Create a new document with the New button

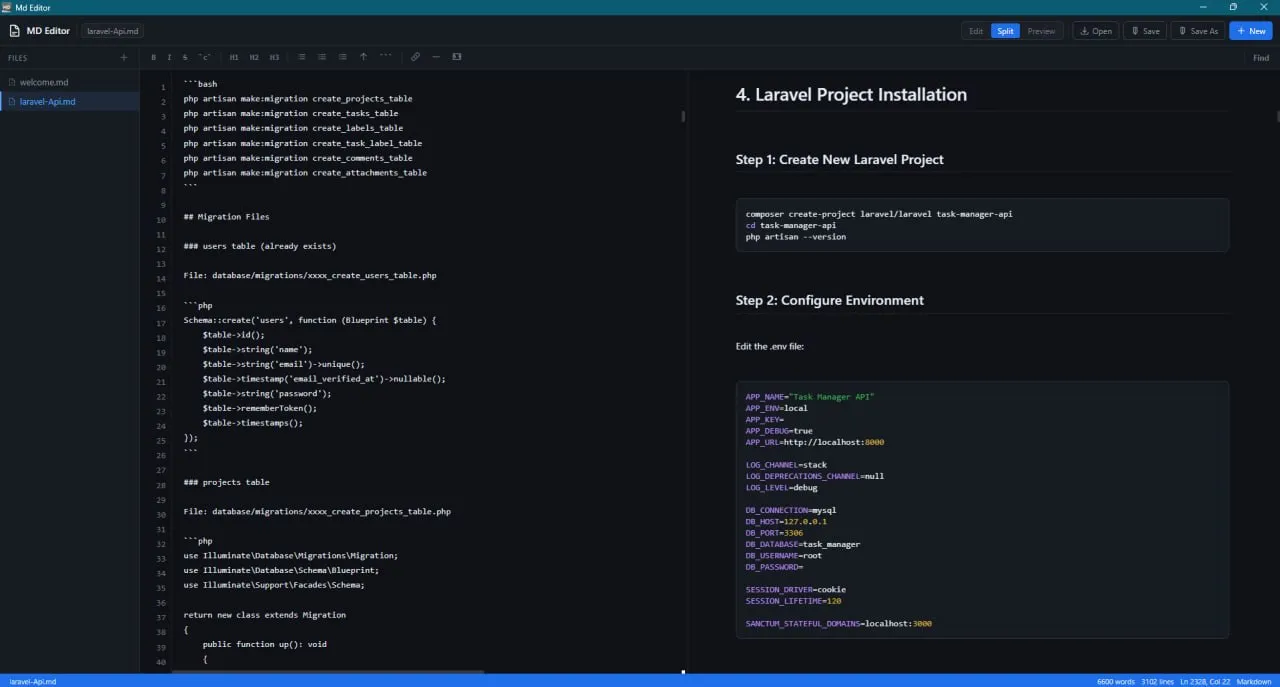point(1251,31)
